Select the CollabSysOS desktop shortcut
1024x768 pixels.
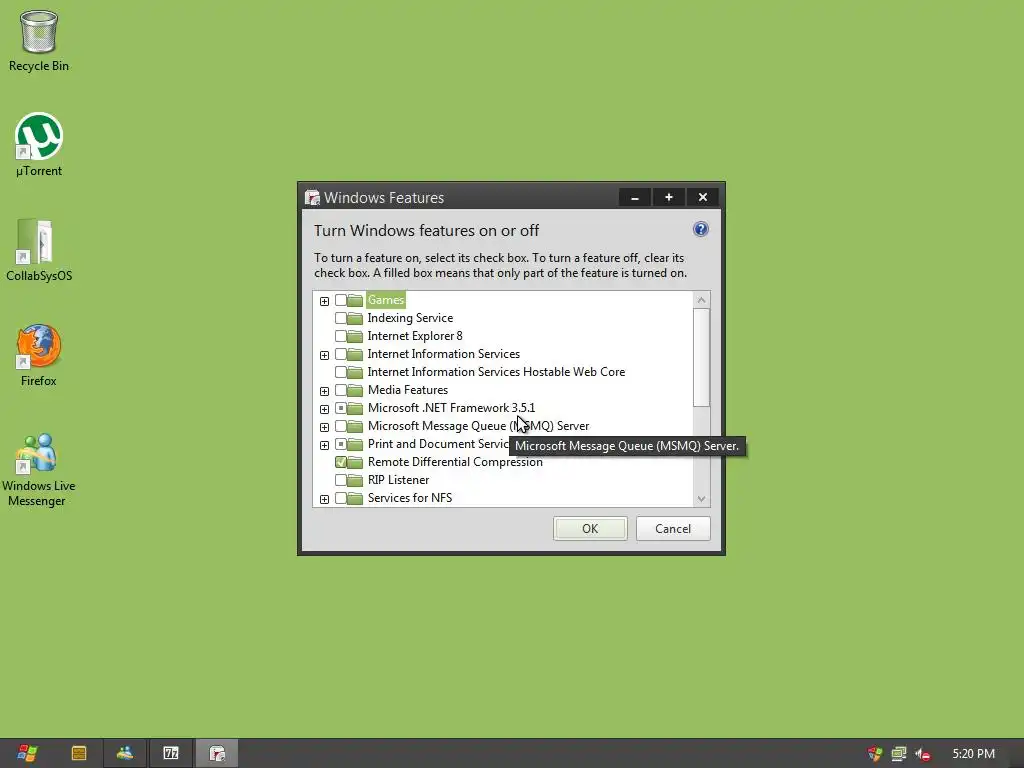(39, 250)
